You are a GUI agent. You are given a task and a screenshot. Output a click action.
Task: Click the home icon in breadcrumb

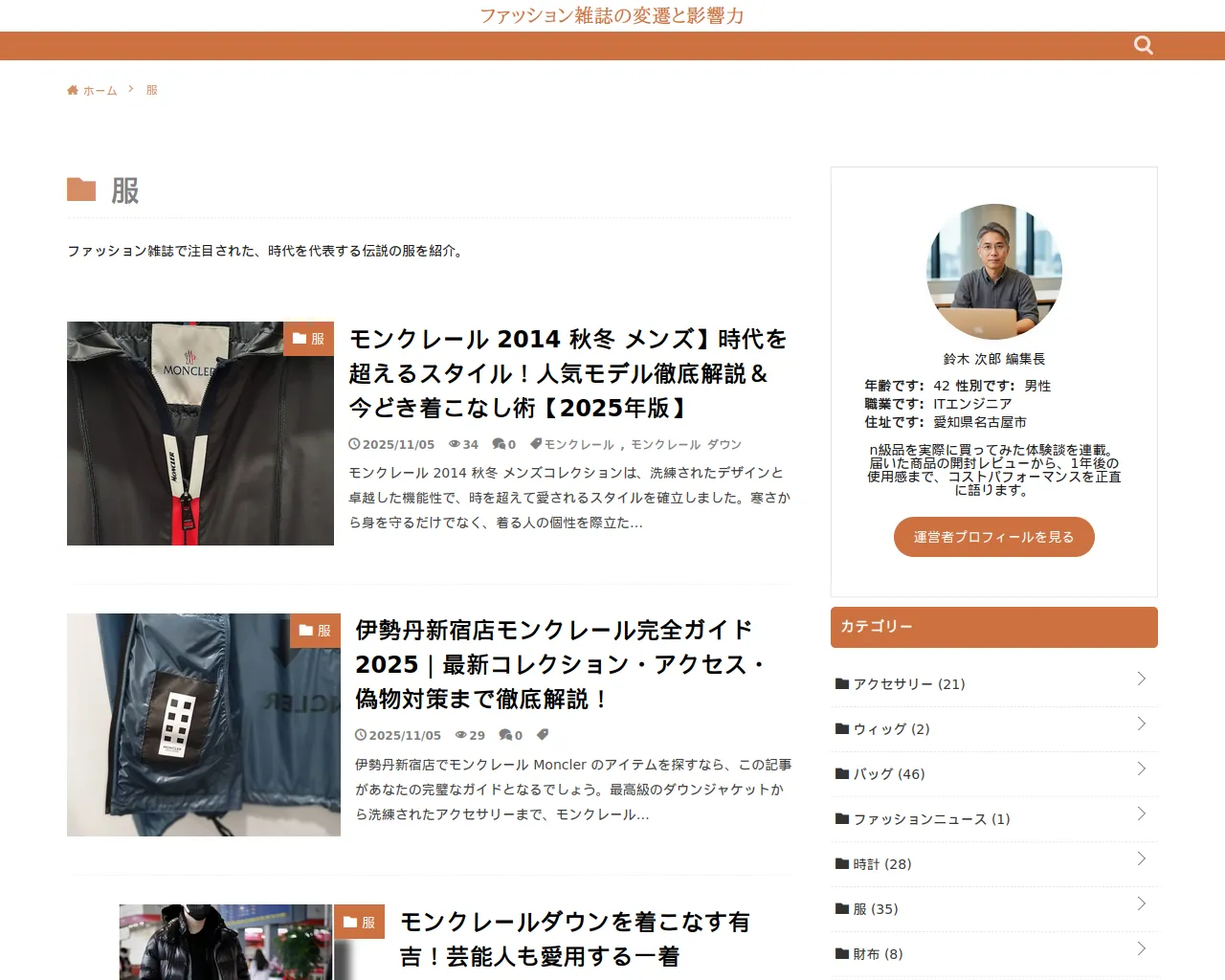click(x=73, y=90)
